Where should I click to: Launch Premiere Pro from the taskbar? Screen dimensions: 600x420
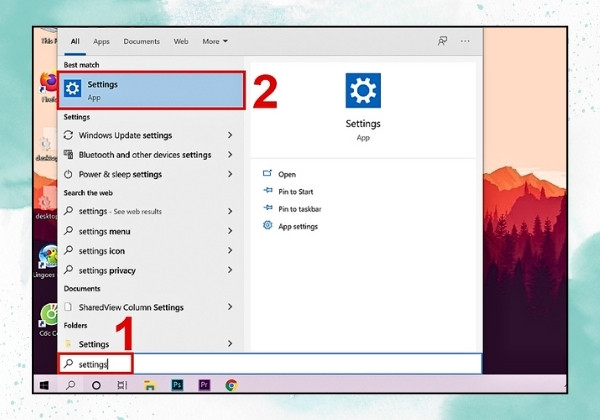click(x=204, y=385)
